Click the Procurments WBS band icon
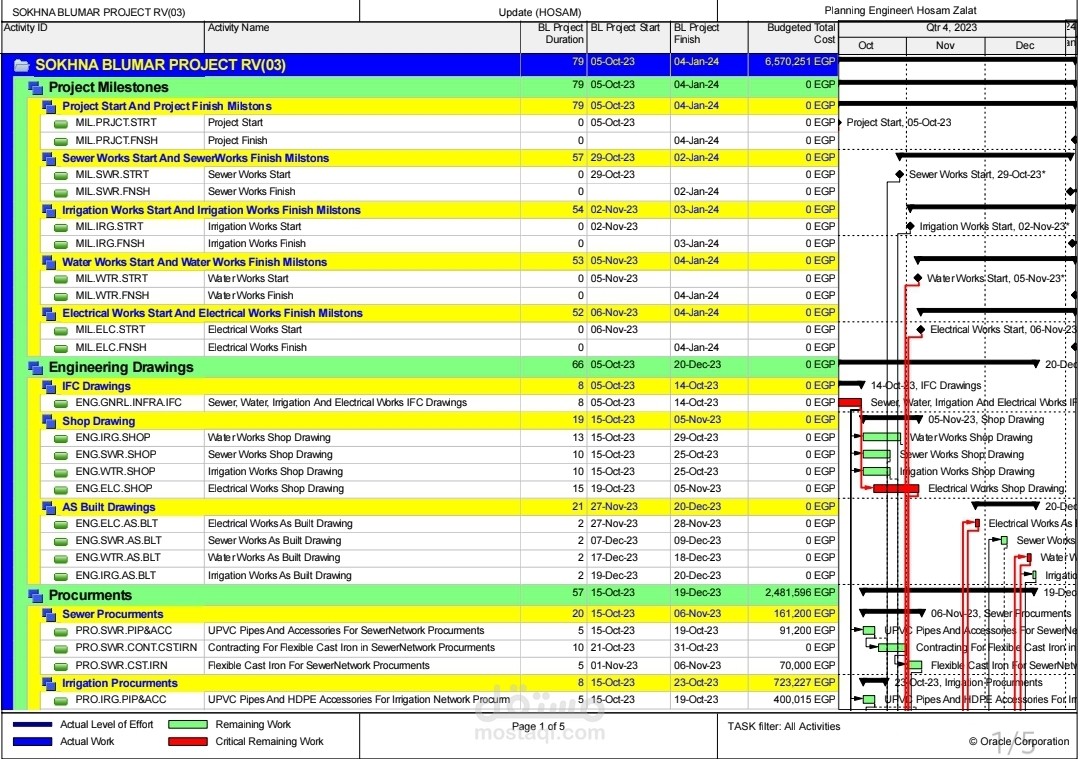Image resolution: width=1080 pixels, height=759 pixels. coord(35,595)
